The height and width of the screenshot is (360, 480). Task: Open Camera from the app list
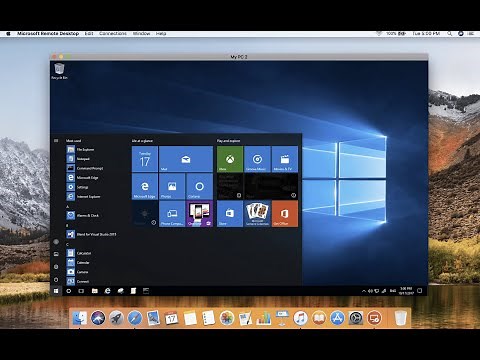coord(77,272)
